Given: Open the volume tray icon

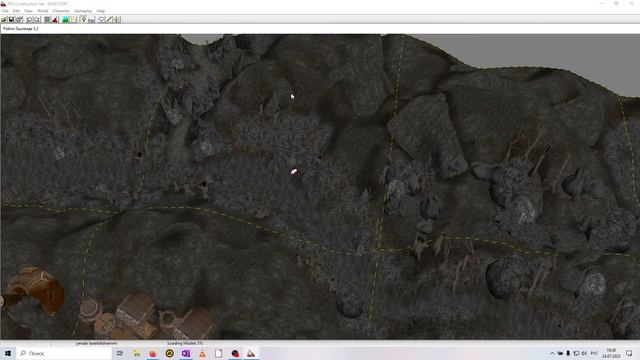Looking at the screenshot, I should click(x=584, y=353).
